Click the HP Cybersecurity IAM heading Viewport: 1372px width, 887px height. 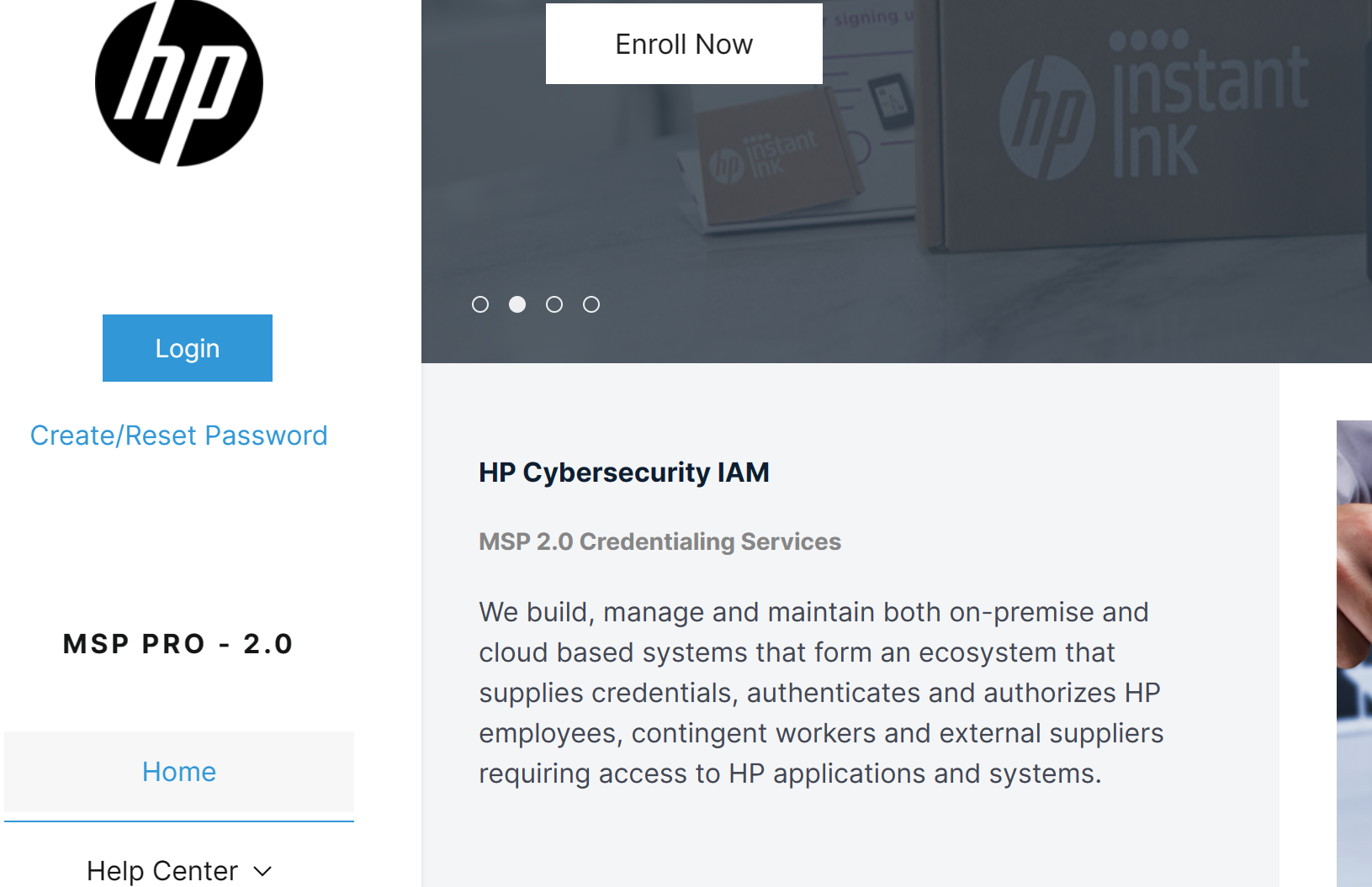pos(623,473)
